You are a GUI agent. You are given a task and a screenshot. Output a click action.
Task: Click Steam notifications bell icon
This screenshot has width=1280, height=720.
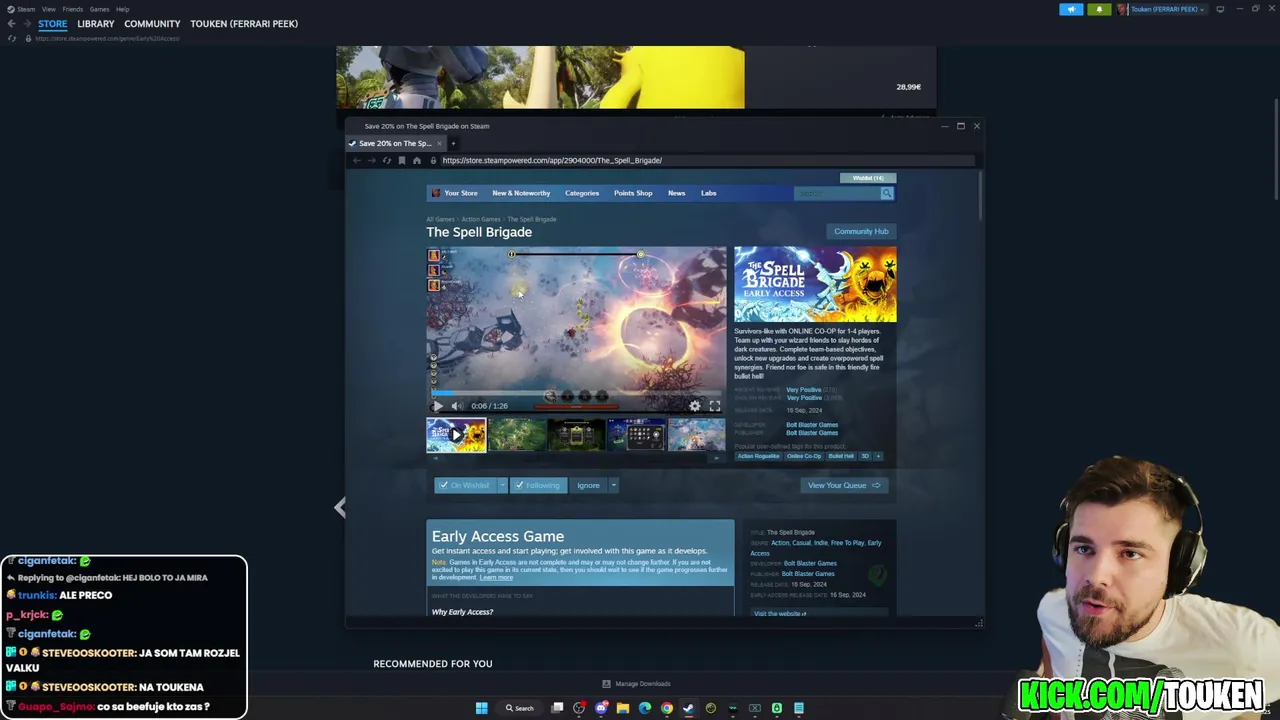click(1099, 9)
